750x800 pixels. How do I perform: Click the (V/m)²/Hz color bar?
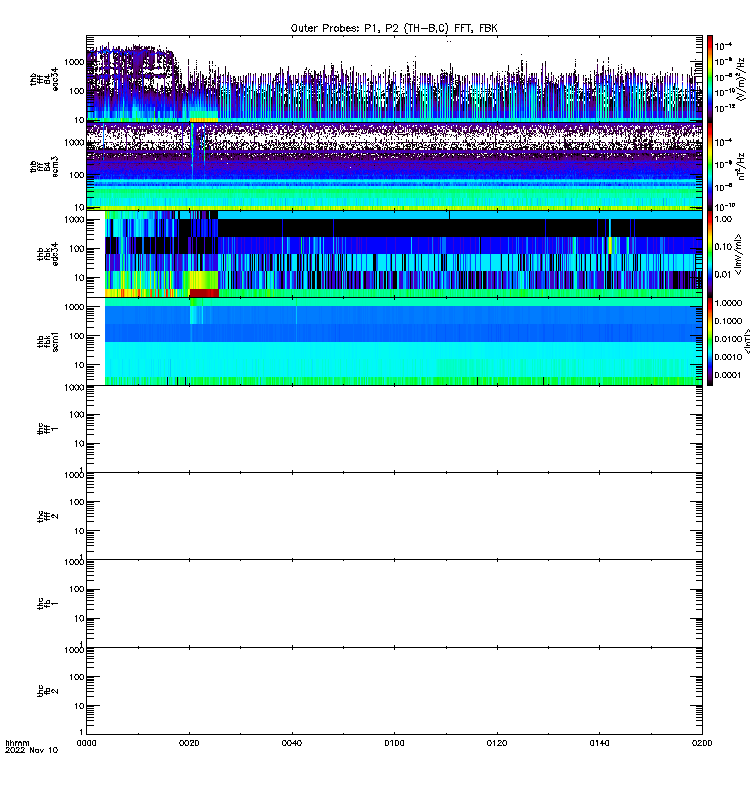(710, 79)
